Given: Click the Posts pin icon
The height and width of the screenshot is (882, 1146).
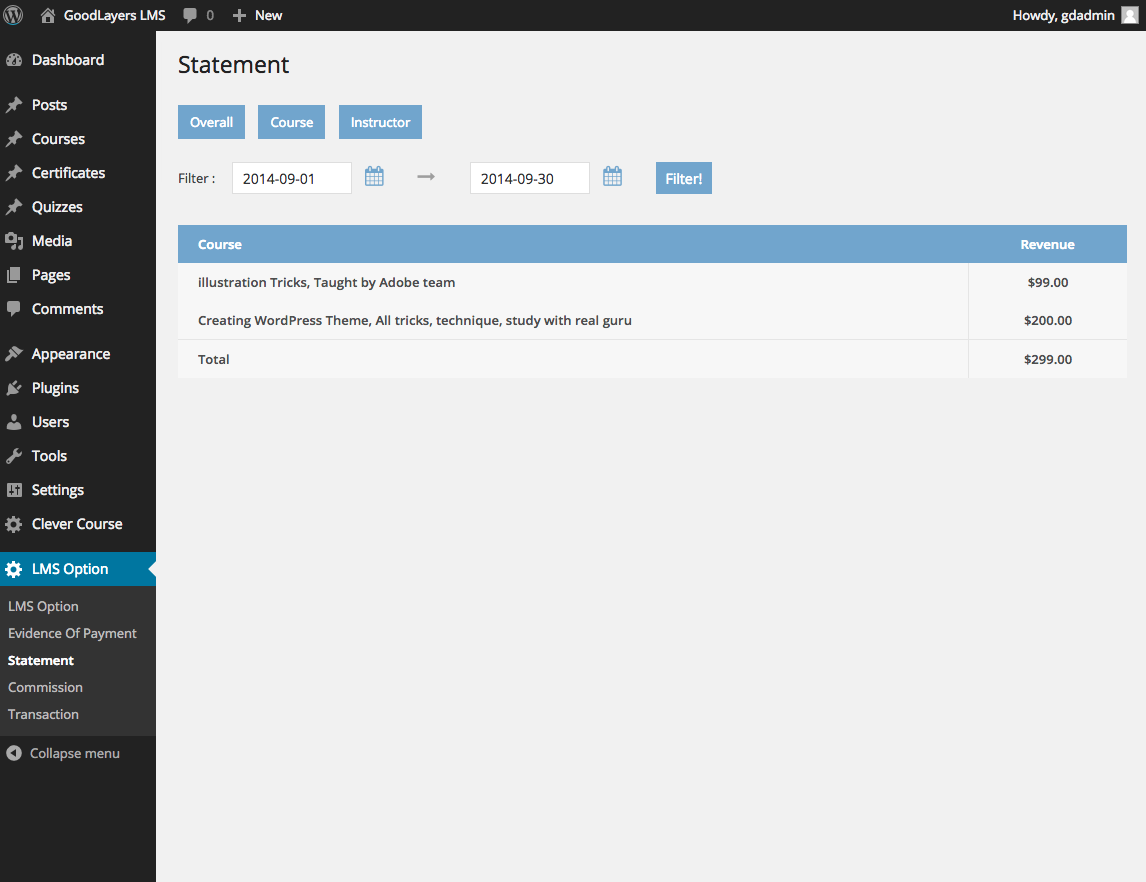Looking at the screenshot, I should pos(14,105).
